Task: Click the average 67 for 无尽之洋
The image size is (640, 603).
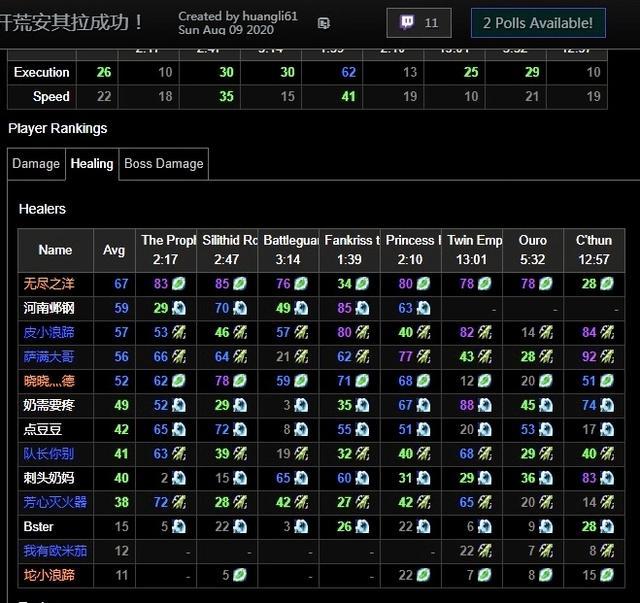Action: (121, 284)
